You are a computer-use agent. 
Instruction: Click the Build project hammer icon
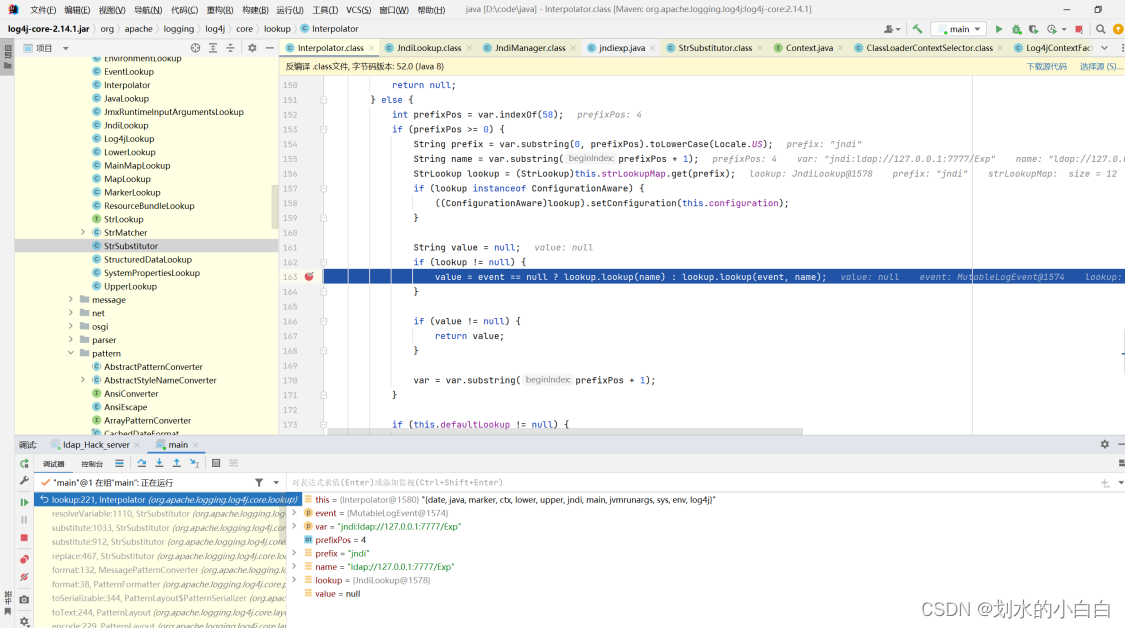tap(917, 29)
